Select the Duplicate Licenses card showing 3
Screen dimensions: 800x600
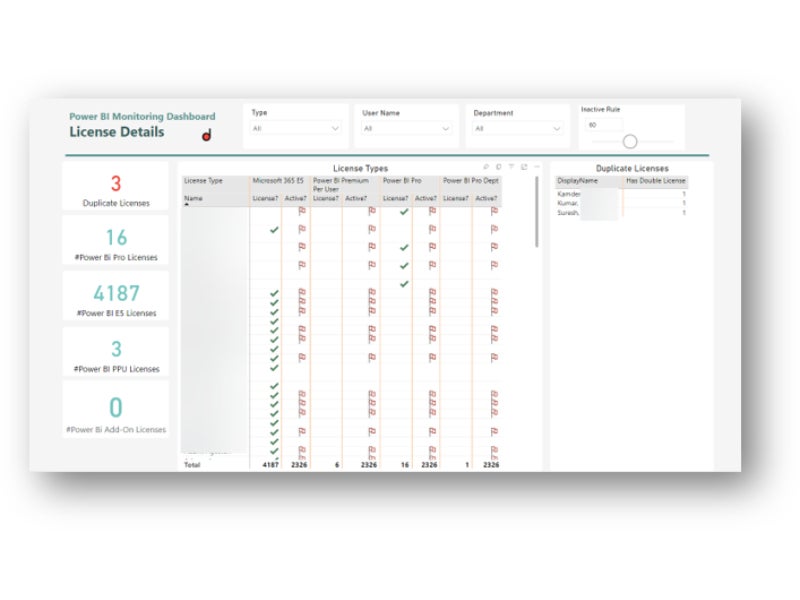(116, 188)
